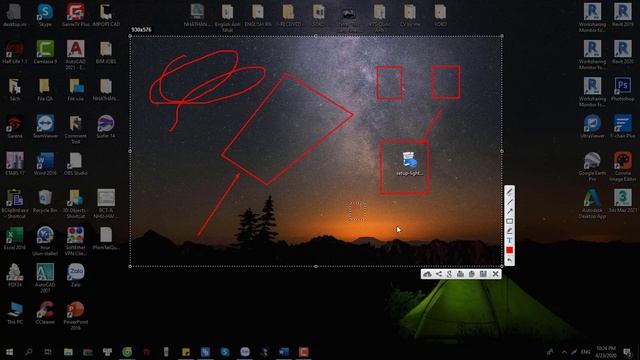The height and width of the screenshot is (360, 640).
Task: Open the taskbar clock and calendar
Action: pyautogui.click(x=605, y=351)
